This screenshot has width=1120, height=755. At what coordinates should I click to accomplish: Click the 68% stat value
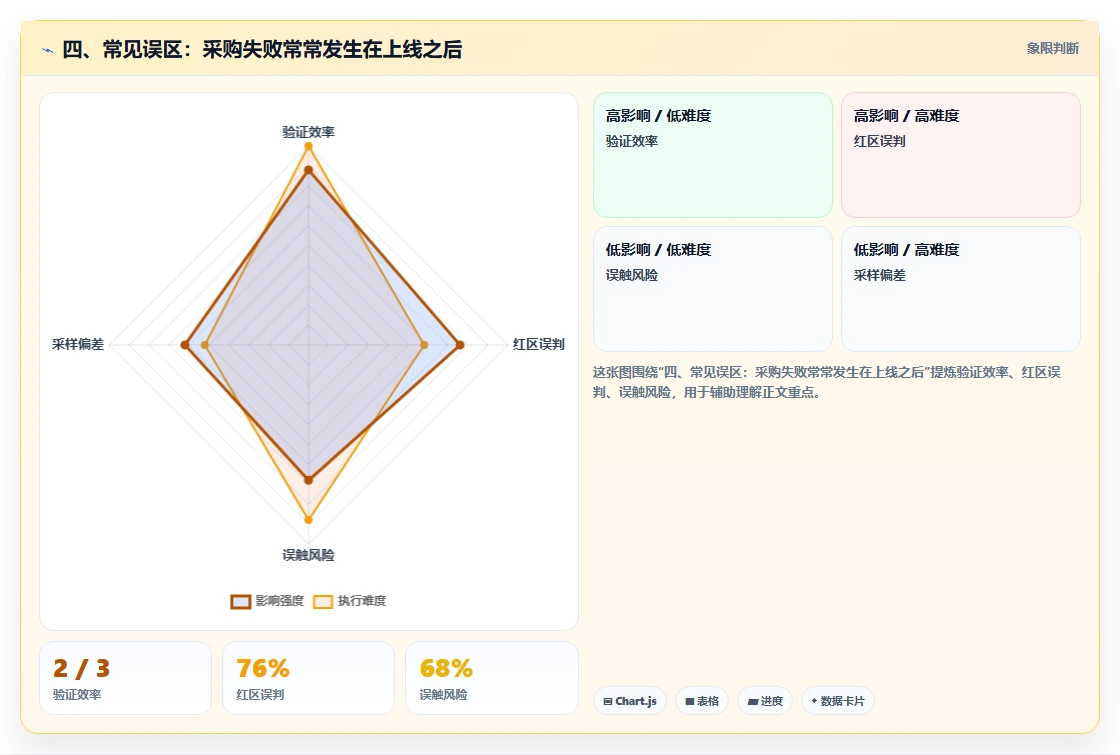point(446,669)
